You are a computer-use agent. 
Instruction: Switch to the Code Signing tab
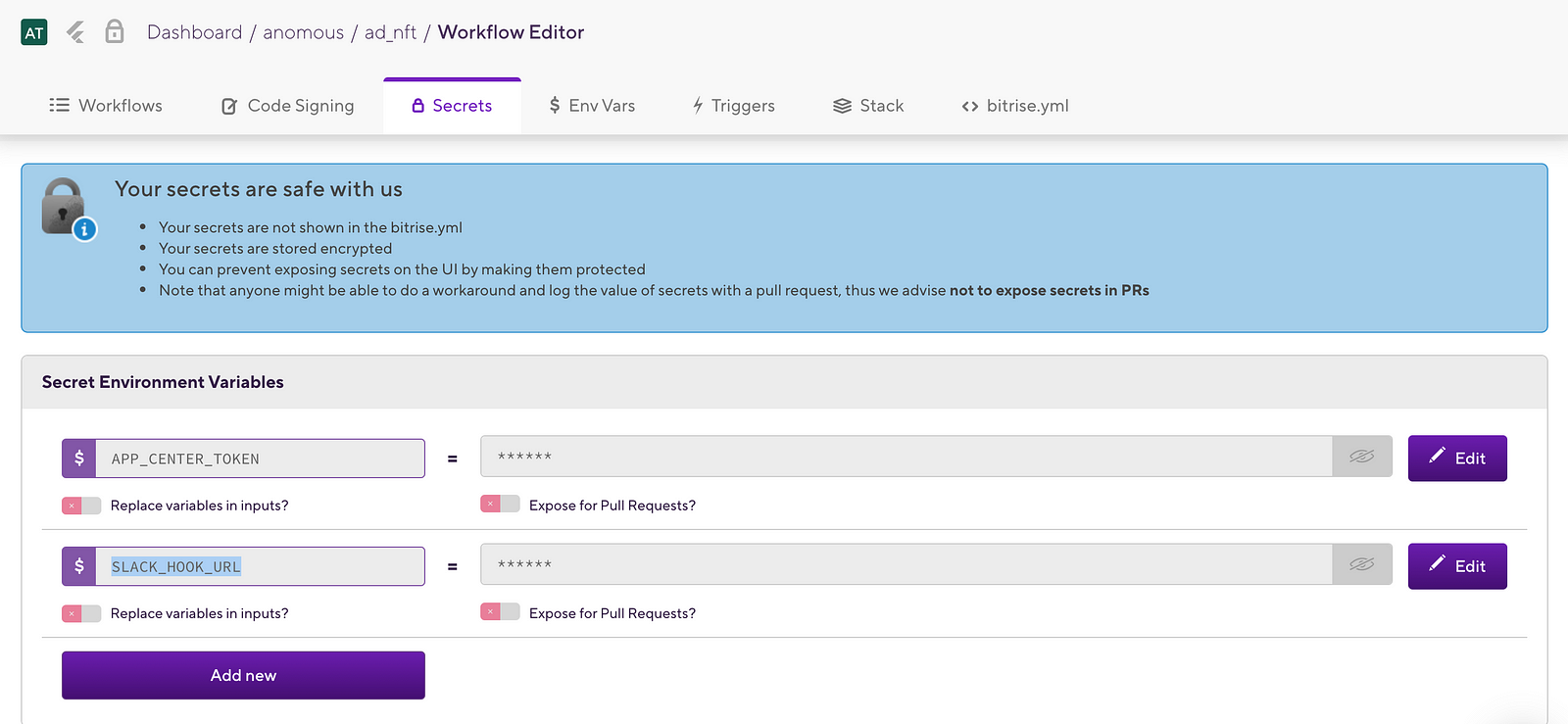pyautogui.click(x=288, y=106)
